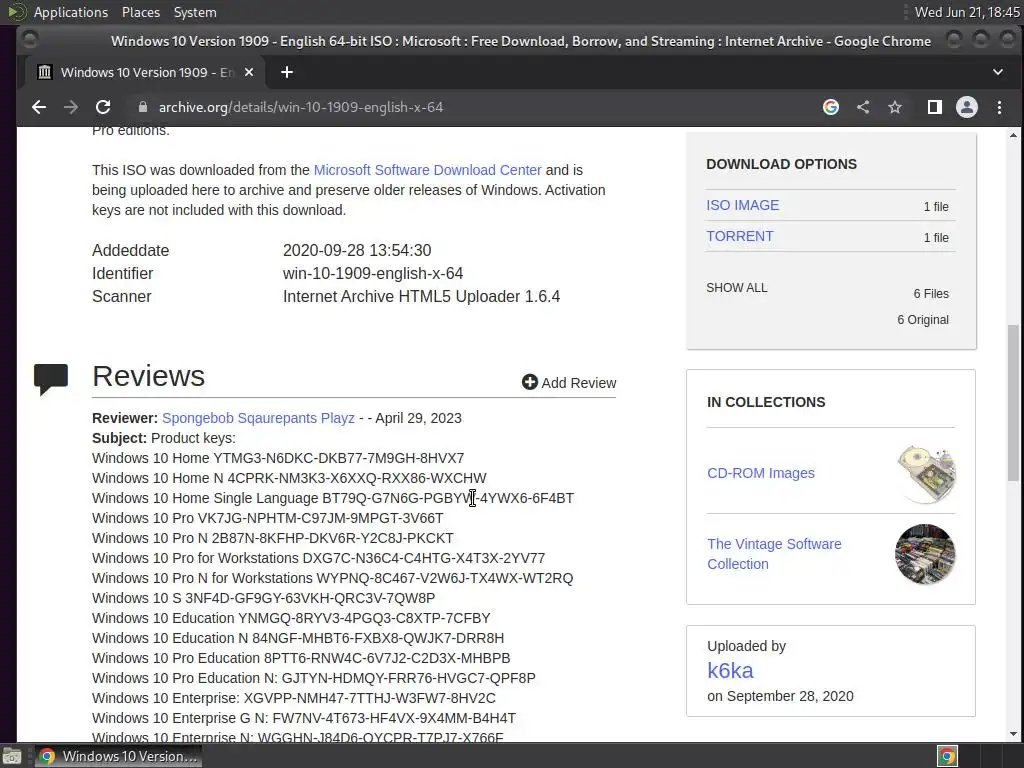The image size is (1024, 768).
Task: Select the Windows 10 Version 1909 tab
Action: tap(145, 72)
